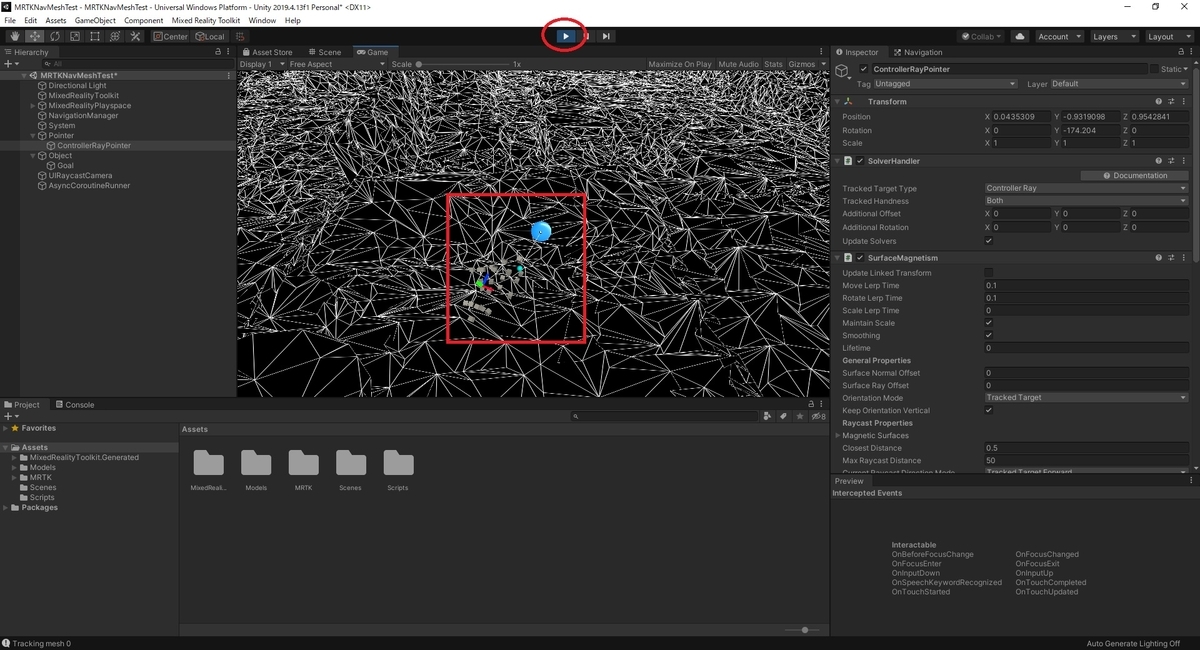
Task: Open the SolverHandler presets icon
Action: click(x=1171, y=160)
